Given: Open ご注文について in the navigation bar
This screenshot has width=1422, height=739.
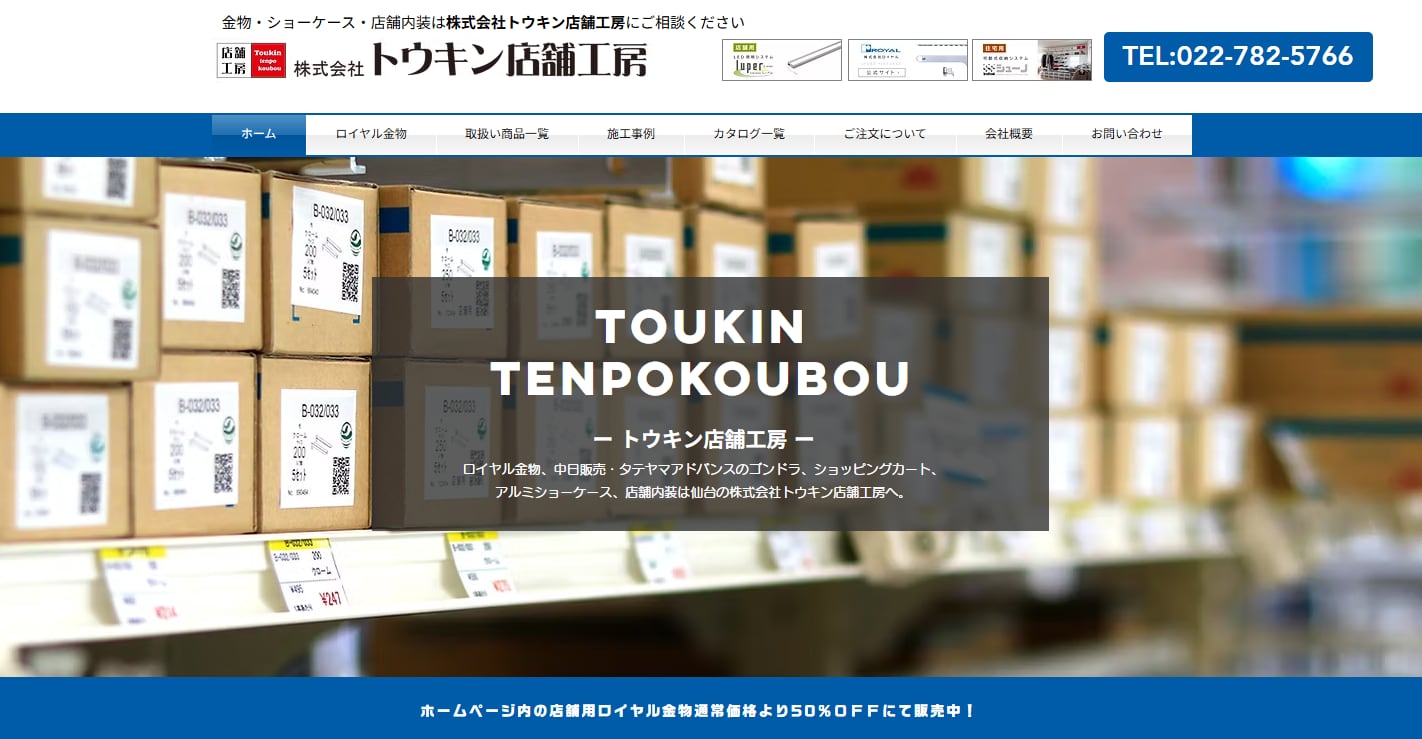Looking at the screenshot, I should point(885,134).
